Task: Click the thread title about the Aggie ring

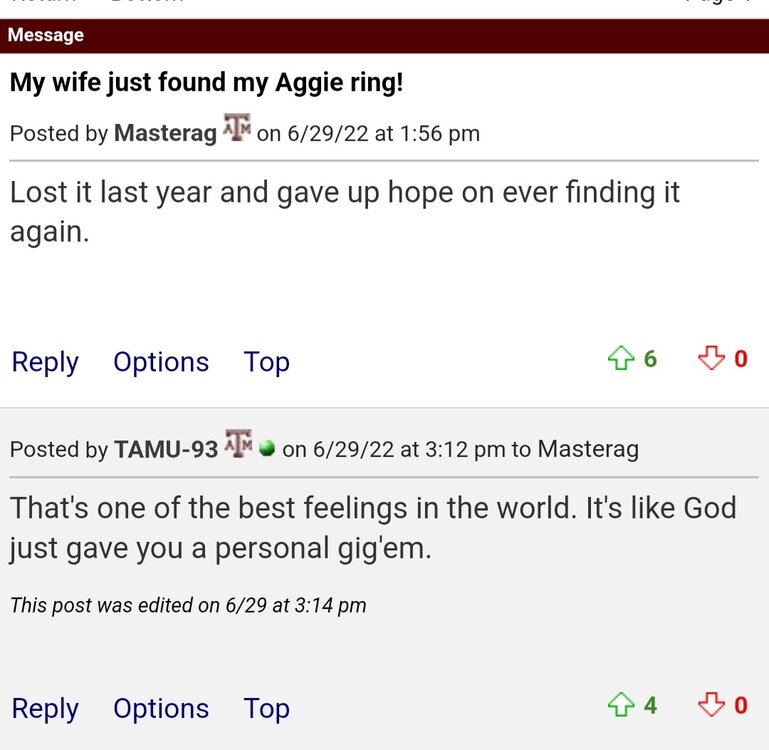Action: [206, 82]
